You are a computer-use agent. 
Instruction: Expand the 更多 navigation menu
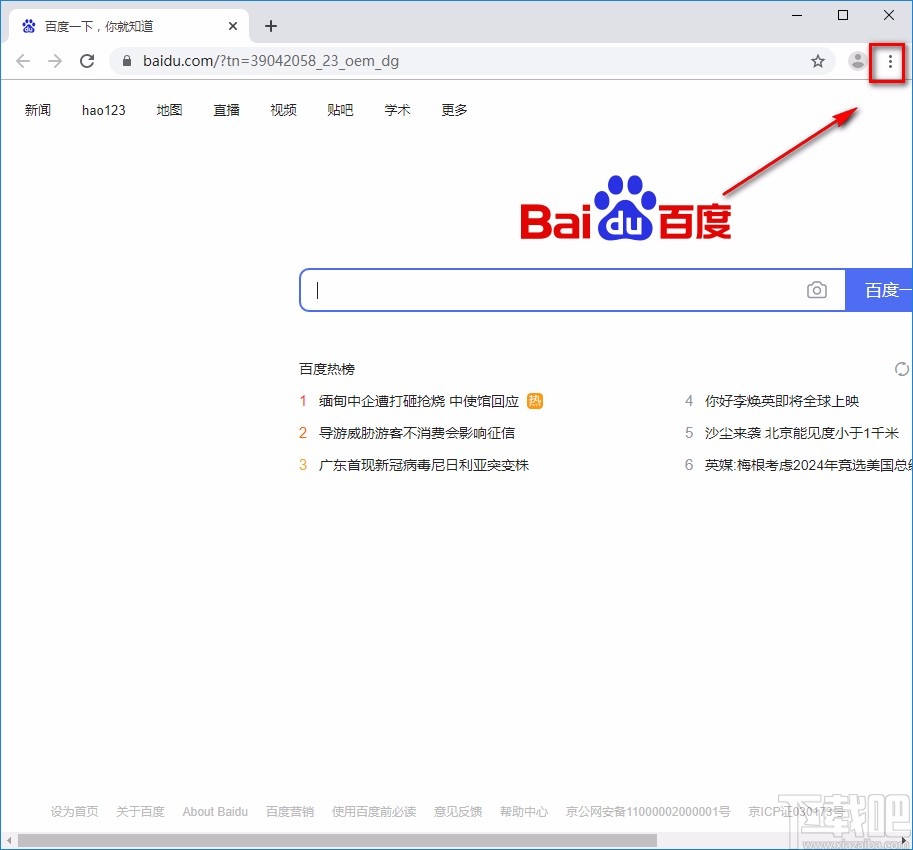(453, 110)
